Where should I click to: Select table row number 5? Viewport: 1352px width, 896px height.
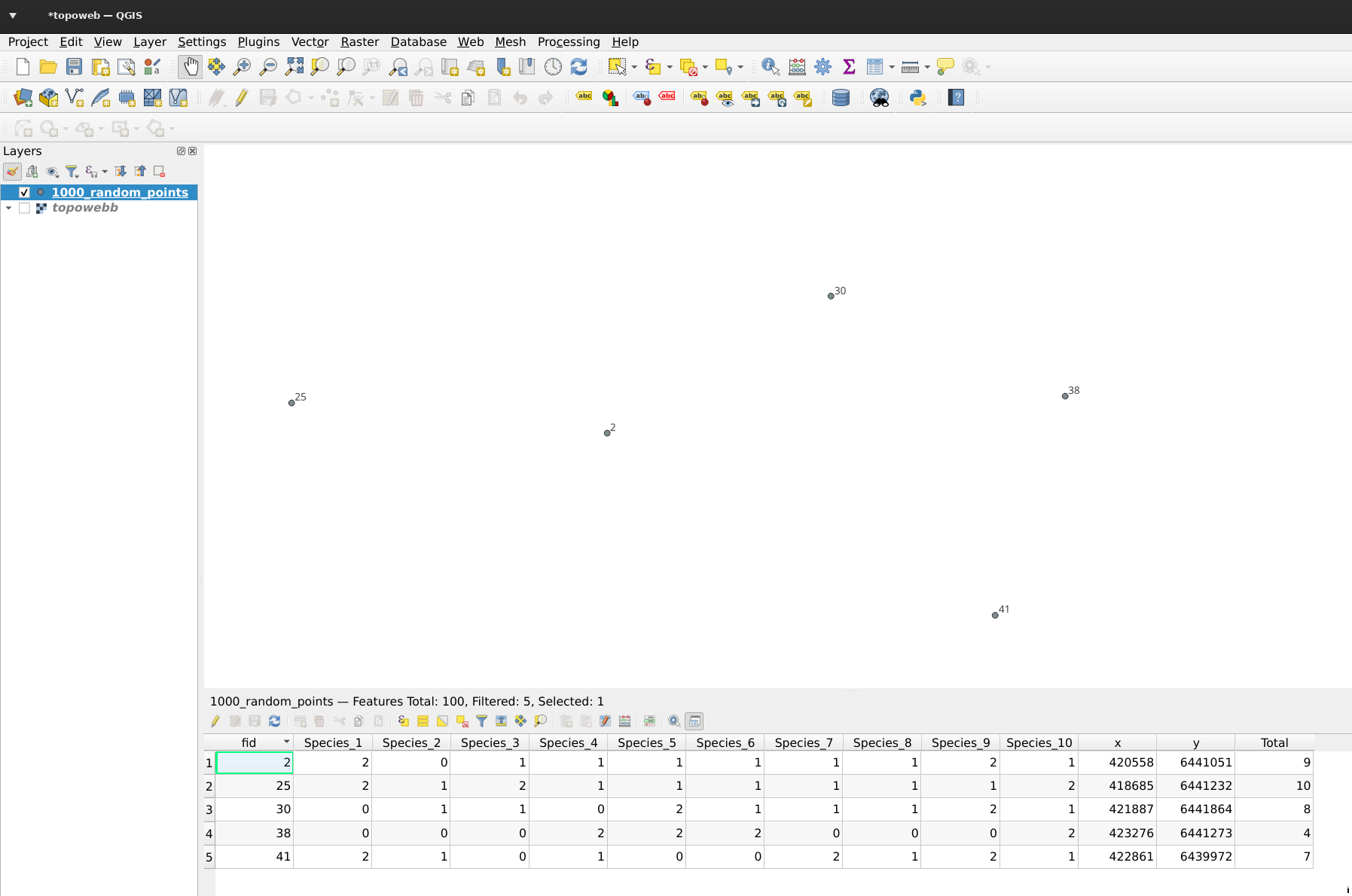pos(209,857)
